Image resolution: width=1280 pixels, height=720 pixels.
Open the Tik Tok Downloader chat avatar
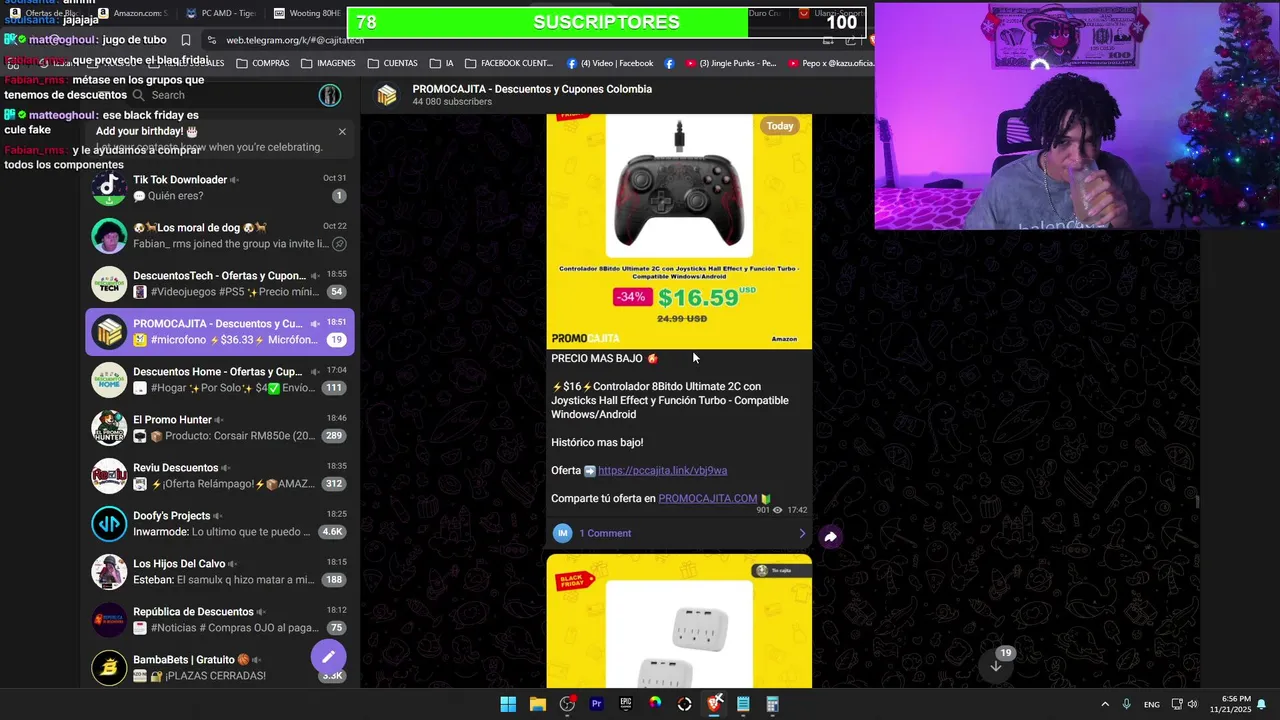pos(109,188)
